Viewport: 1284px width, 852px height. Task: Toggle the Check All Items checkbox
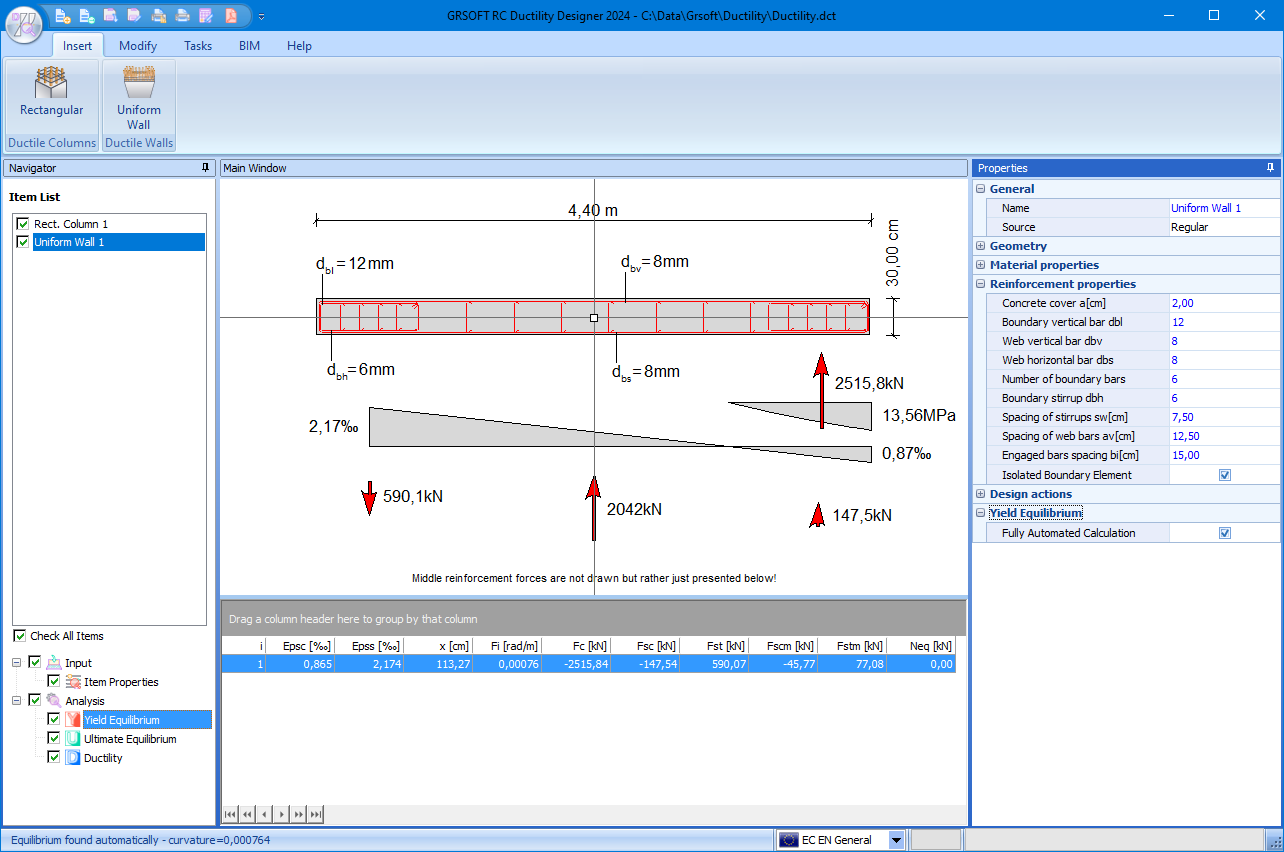19,636
